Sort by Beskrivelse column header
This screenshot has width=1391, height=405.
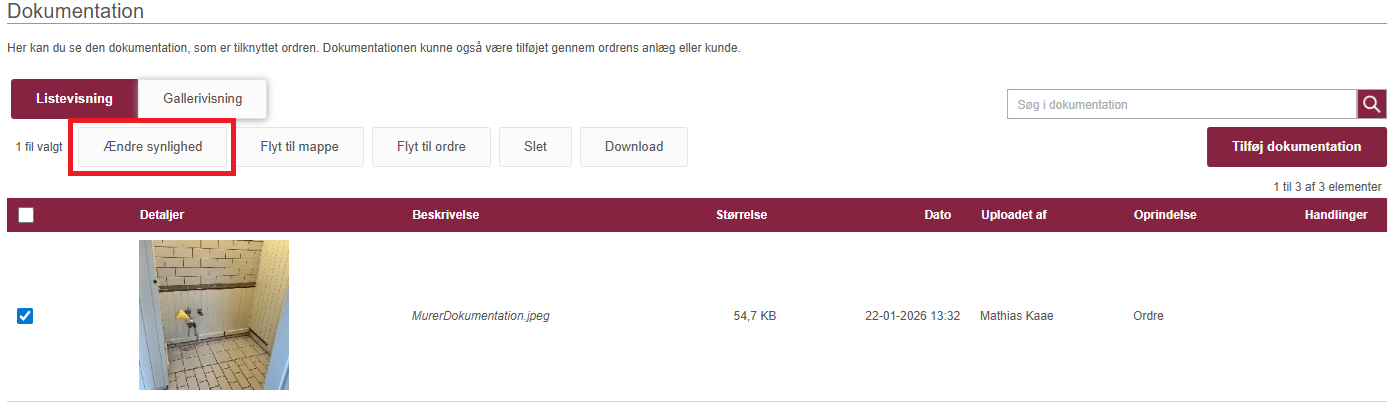(446, 215)
